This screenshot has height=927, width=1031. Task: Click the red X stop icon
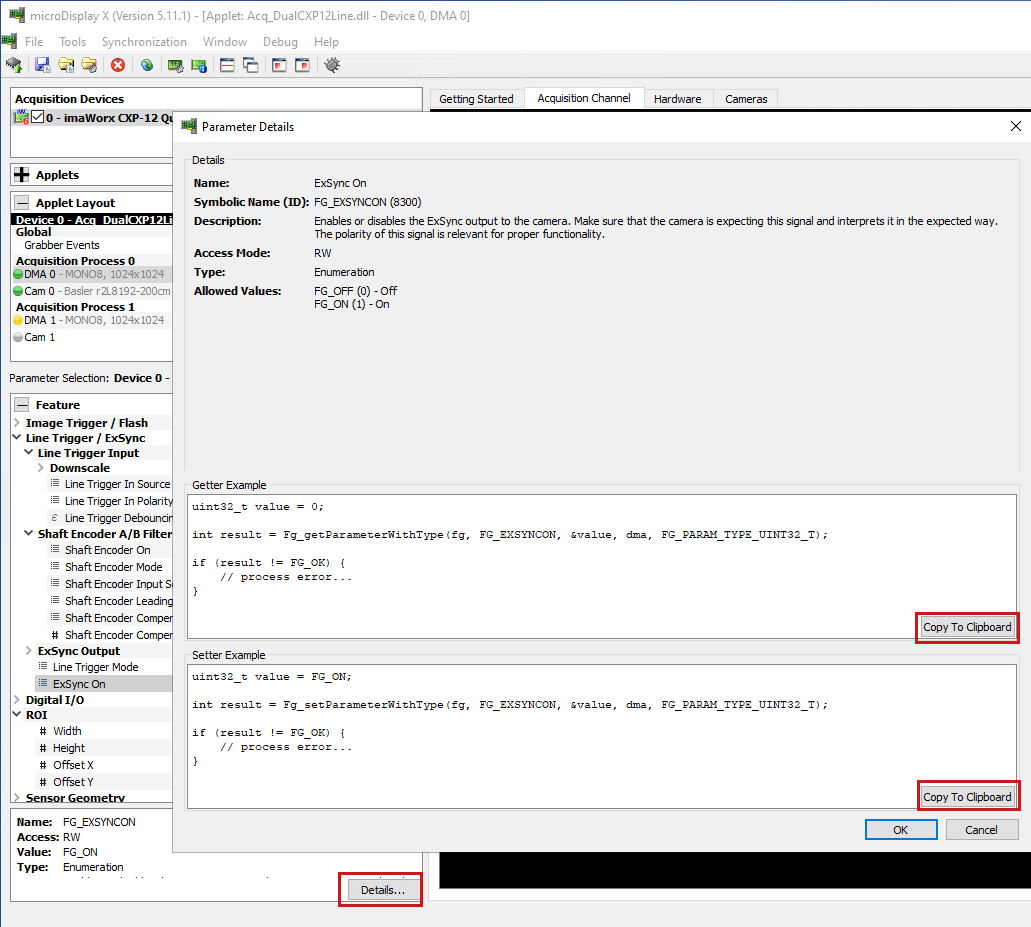(x=118, y=65)
